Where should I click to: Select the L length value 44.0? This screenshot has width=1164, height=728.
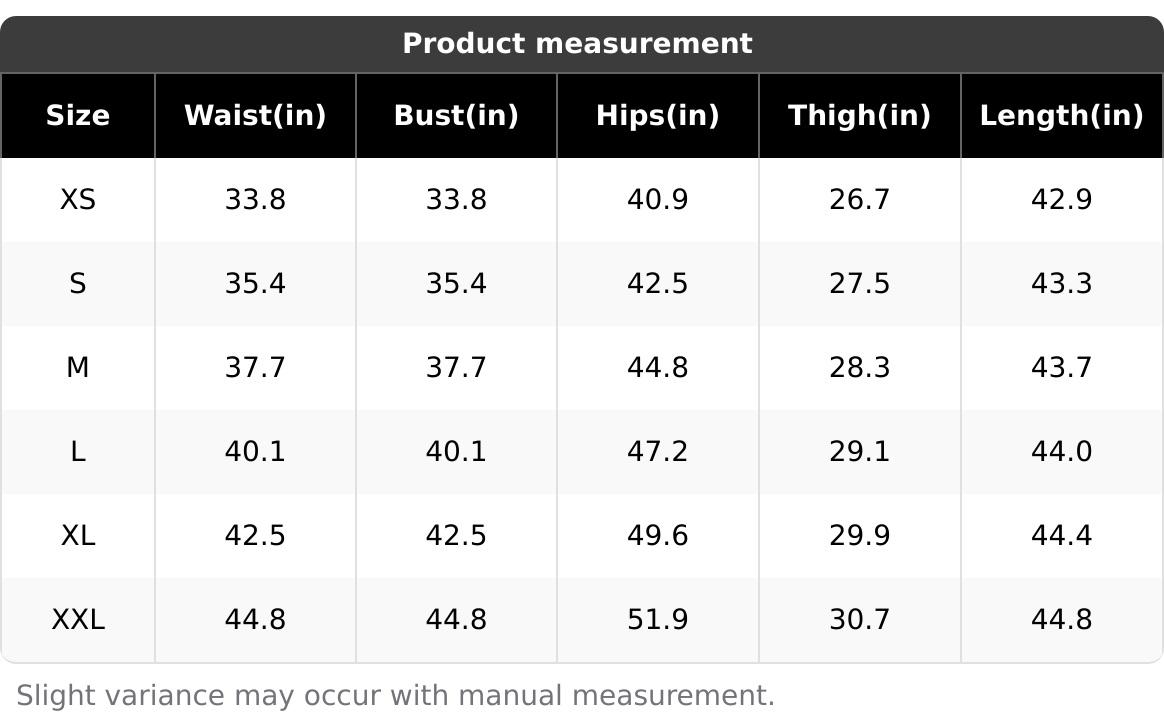pyautogui.click(x=1061, y=452)
